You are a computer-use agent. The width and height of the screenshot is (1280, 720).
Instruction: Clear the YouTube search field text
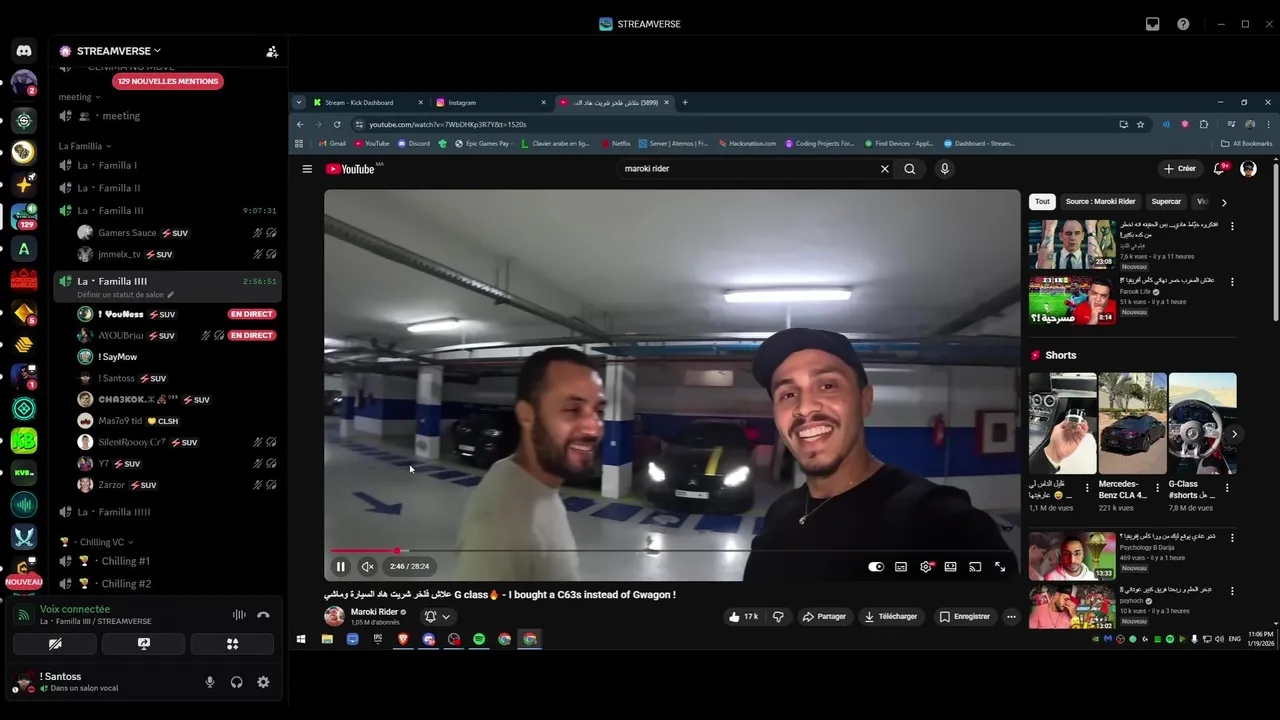point(884,169)
